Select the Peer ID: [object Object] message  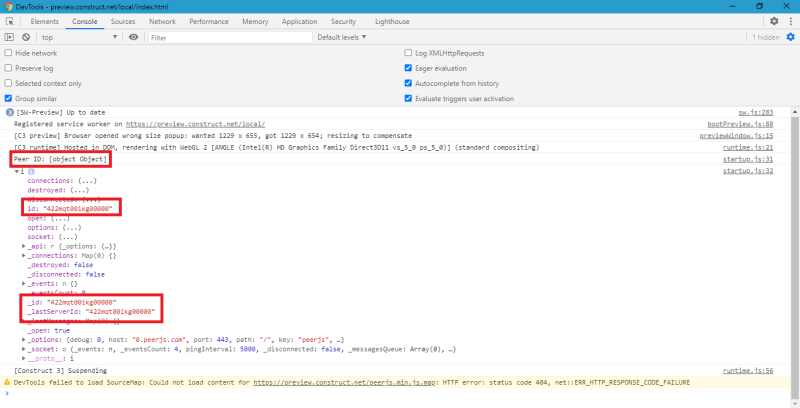60,160
